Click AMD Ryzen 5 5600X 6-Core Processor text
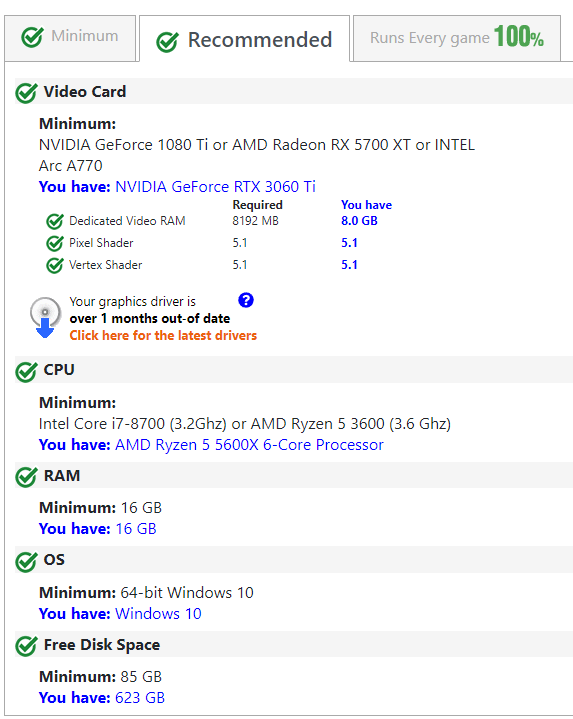 pos(249,445)
